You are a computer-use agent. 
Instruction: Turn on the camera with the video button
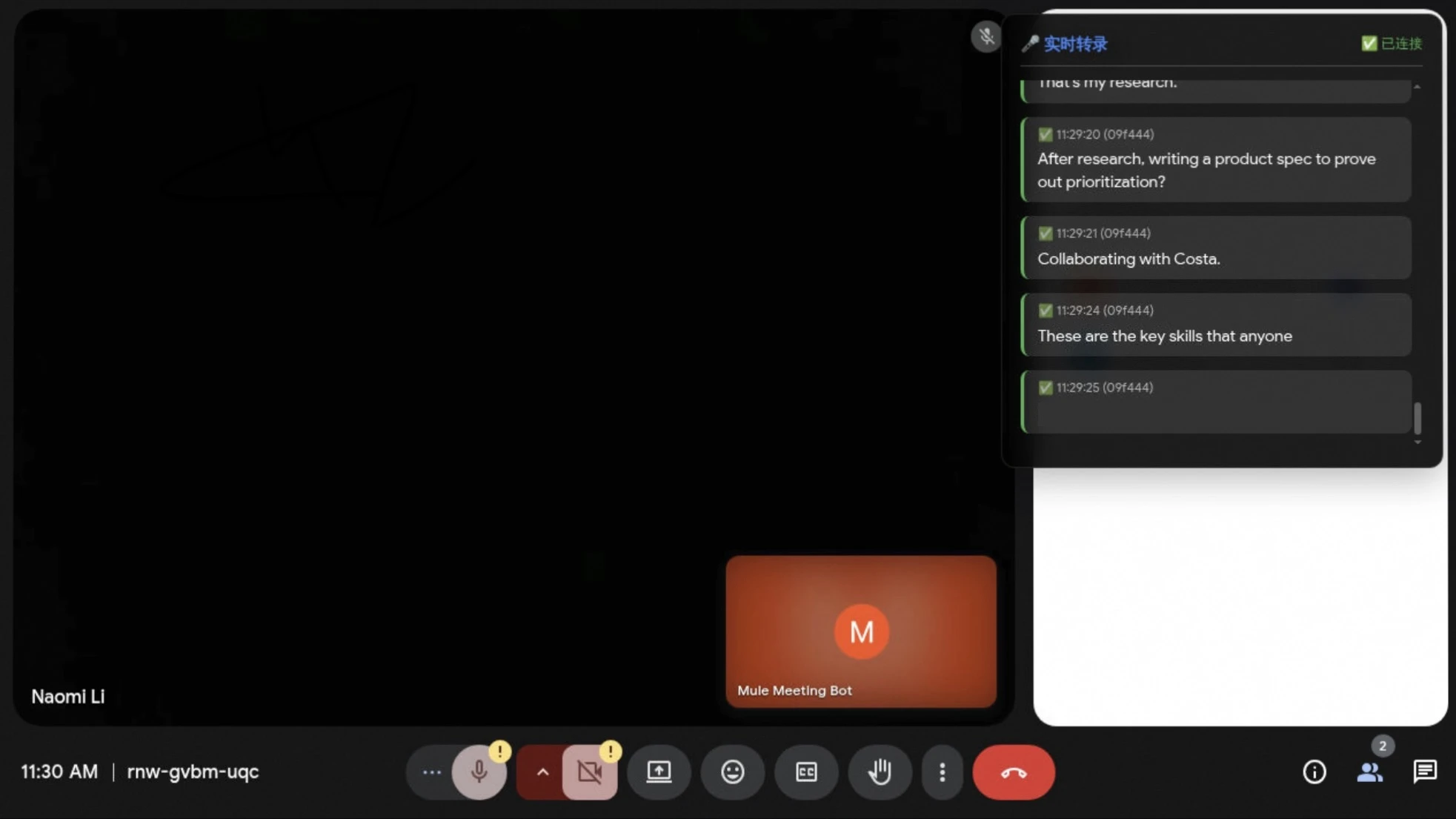click(x=590, y=772)
